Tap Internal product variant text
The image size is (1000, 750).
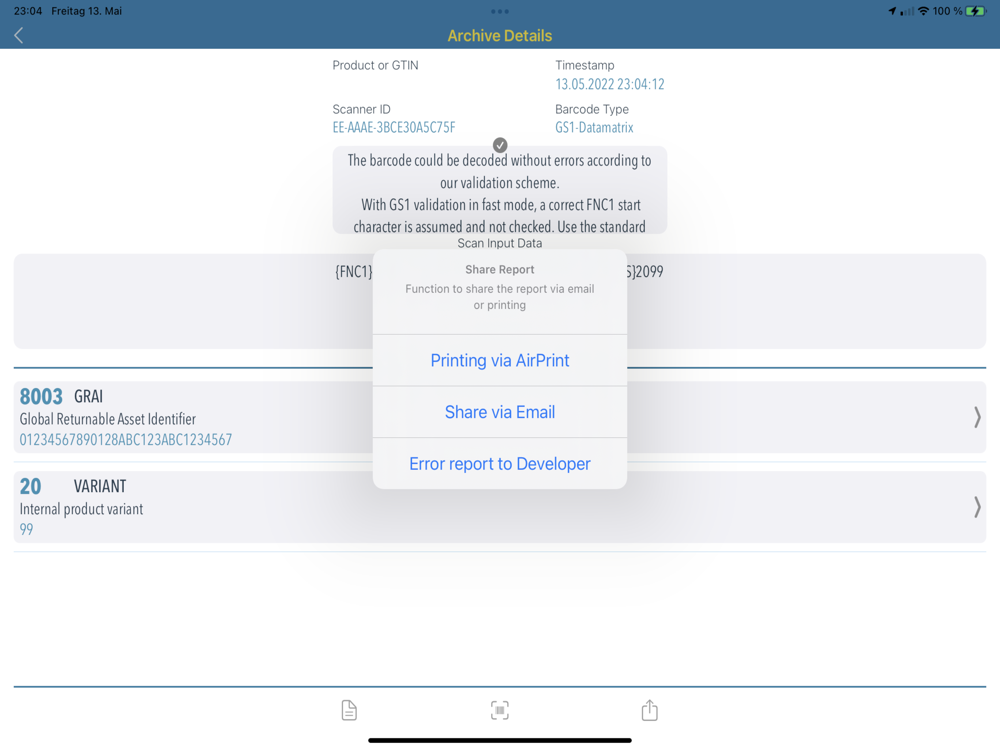pyautogui.click(x=81, y=509)
